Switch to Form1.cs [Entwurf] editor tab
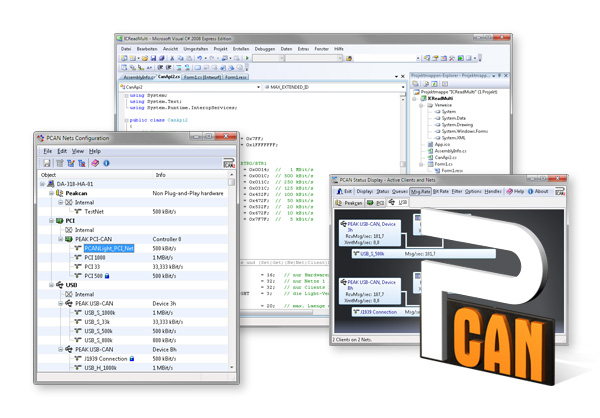The height and width of the screenshot is (418, 600). (x=202, y=77)
